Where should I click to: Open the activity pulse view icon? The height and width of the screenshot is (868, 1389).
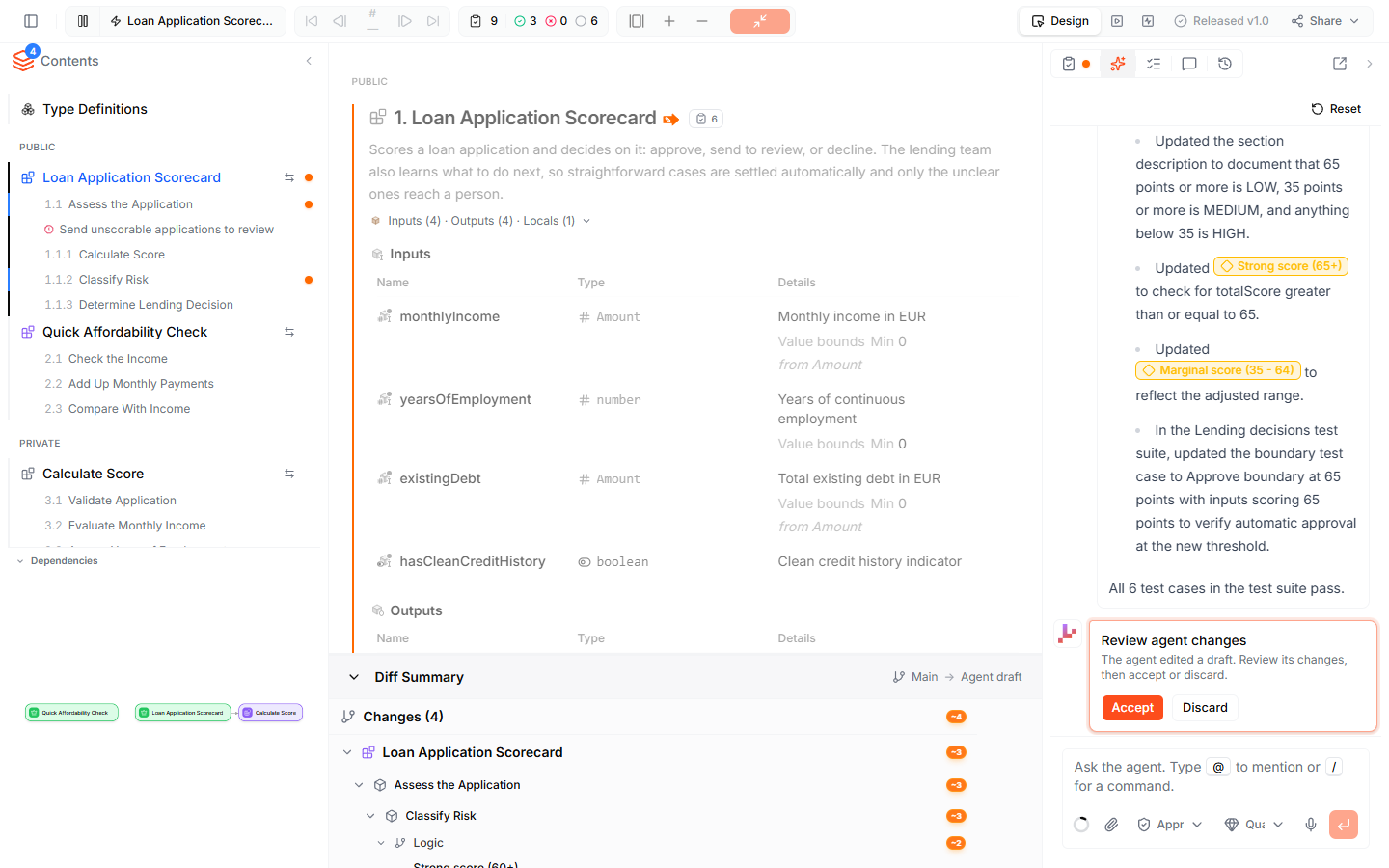click(1148, 21)
